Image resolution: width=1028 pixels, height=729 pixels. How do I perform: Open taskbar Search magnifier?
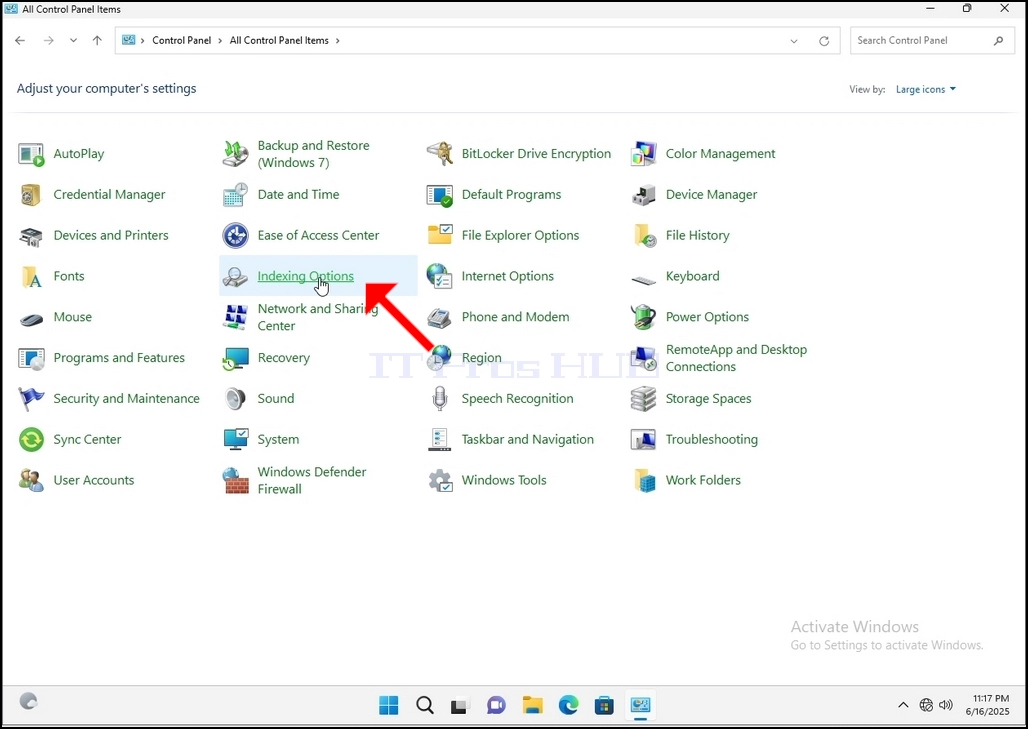coord(425,705)
